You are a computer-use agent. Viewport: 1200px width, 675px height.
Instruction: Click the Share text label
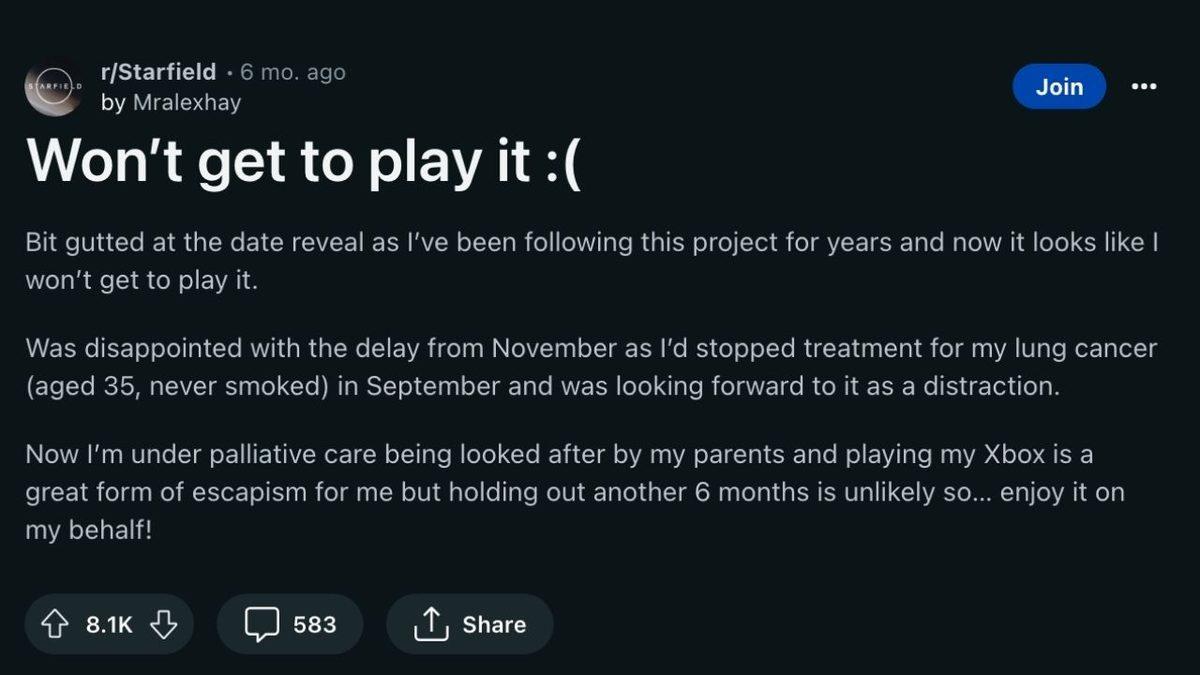coord(494,625)
